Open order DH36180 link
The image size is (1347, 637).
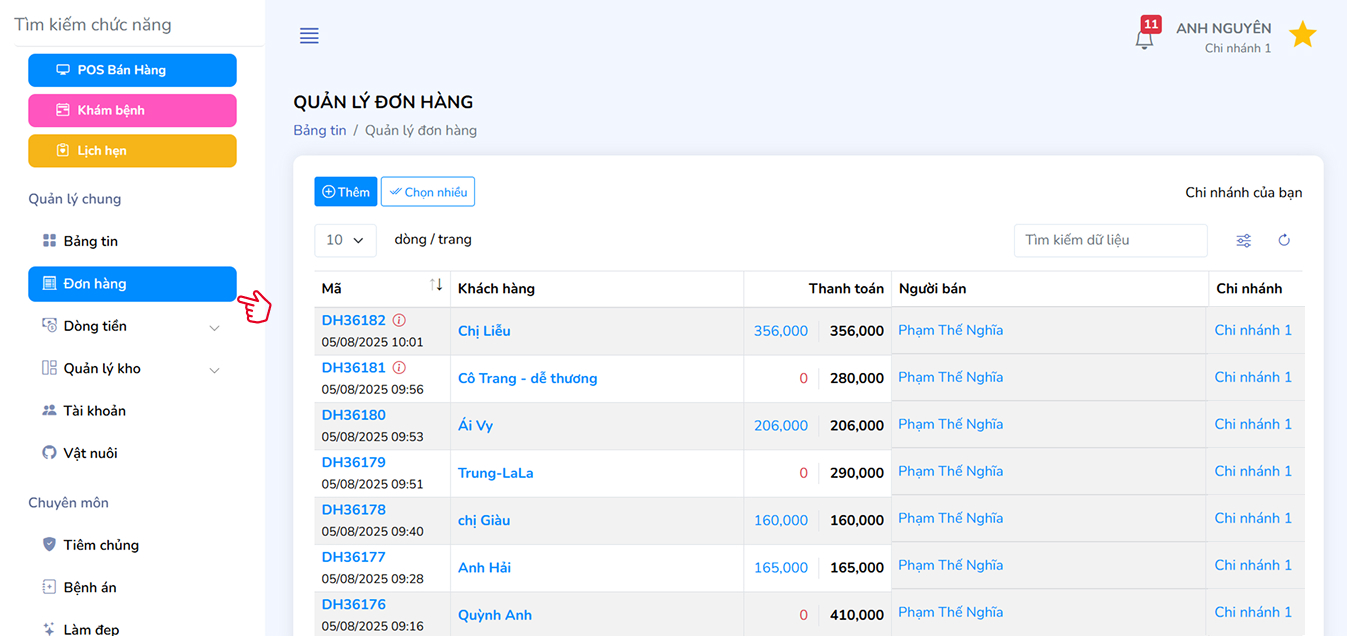(353, 415)
